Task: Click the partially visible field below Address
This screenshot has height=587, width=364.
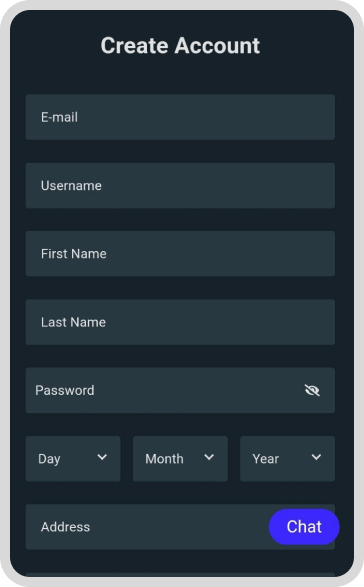Action: (x=180, y=575)
